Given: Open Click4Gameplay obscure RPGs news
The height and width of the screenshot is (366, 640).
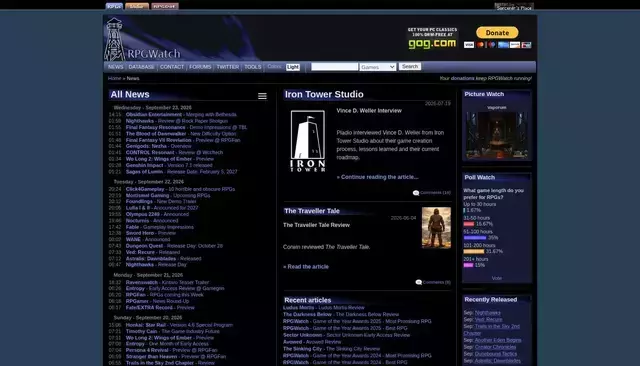Looking at the screenshot, I should (x=180, y=189).
